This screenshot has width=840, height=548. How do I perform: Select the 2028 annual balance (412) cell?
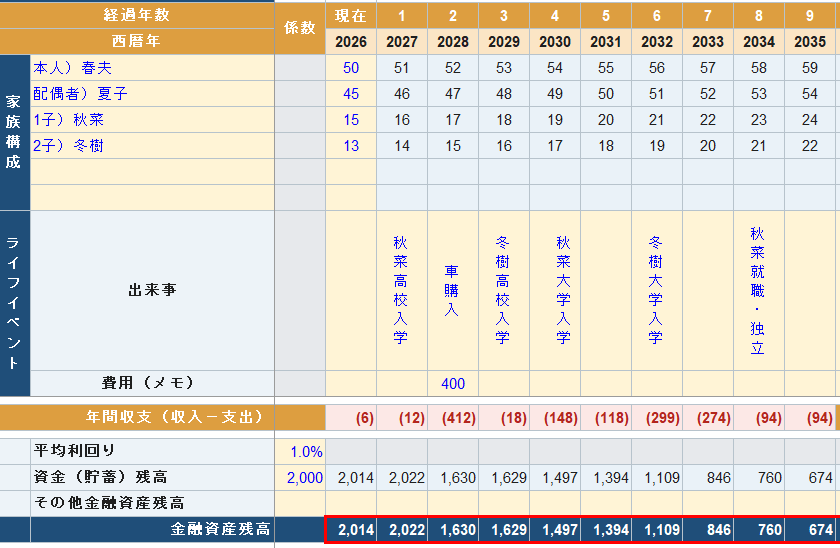453,418
